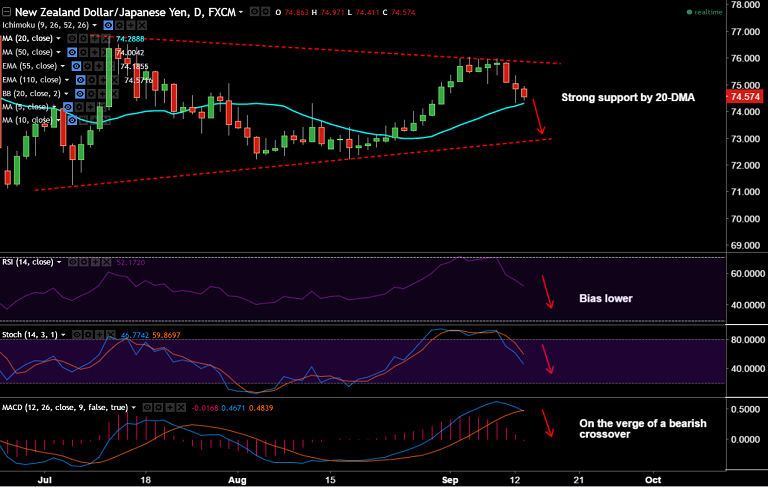The height and width of the screenshot is (487, 768).
Task: Toggle the MA (20, close) eye icon
Action: pyautogui.click(x=72, y=39)
